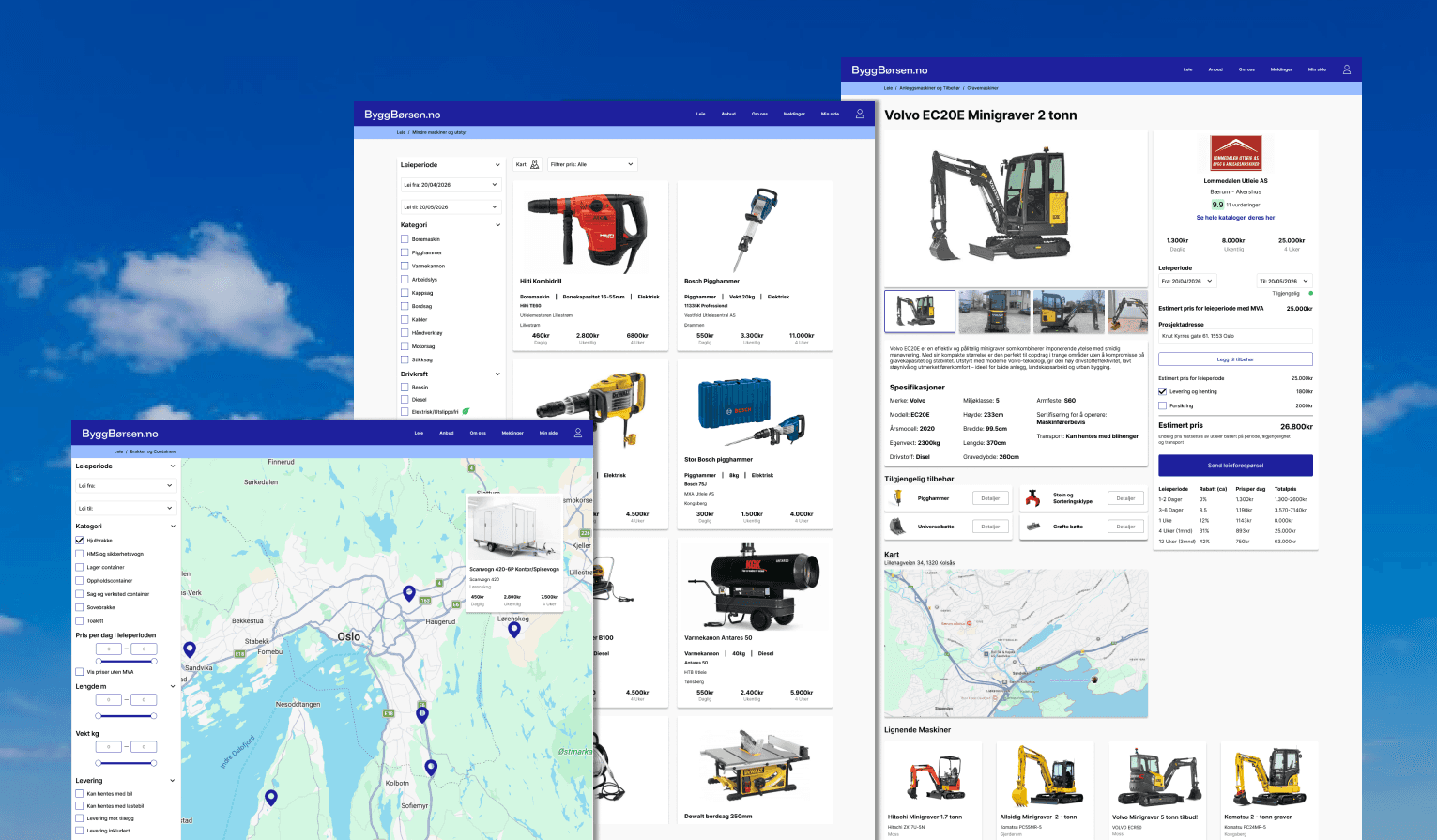1437x840 pixels.
Task: Select the map pin below Lørenskog label
Action: (x=514, y=630)
